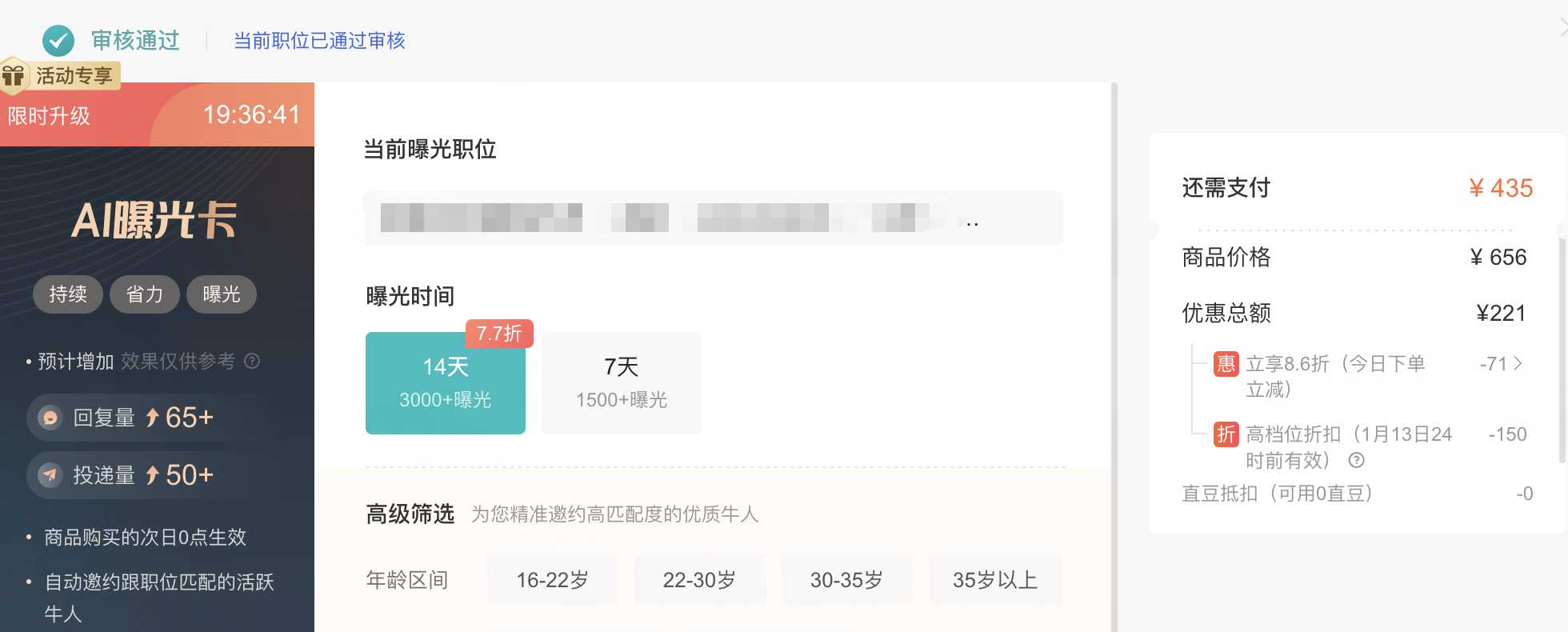Choose the 22-30岁 age range
The image size is (1568, 632).
(x=699, y=580)
